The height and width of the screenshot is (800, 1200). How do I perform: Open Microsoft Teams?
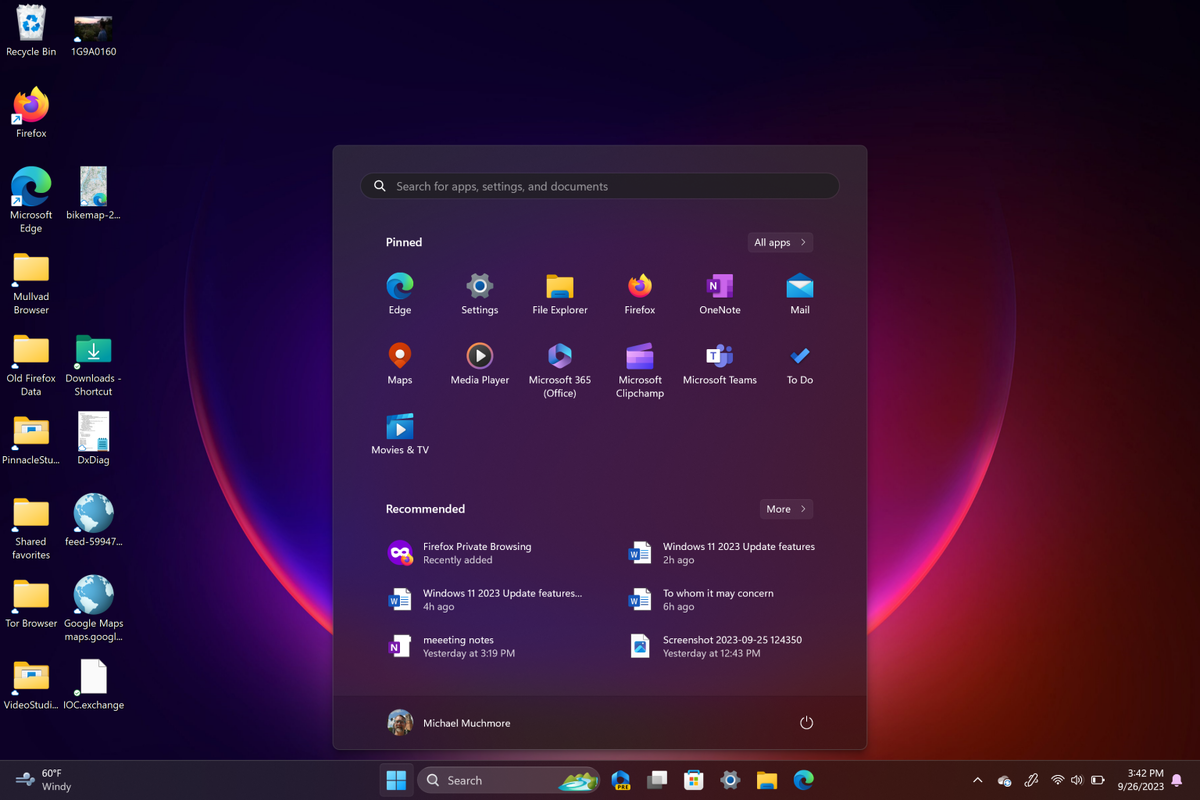(720, 364)
